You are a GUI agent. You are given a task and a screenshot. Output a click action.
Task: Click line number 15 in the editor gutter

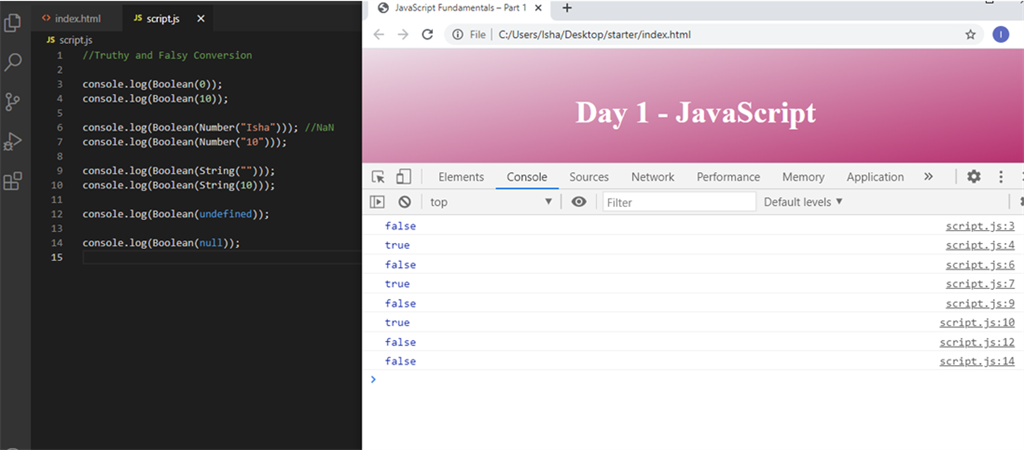coord(57,258)
